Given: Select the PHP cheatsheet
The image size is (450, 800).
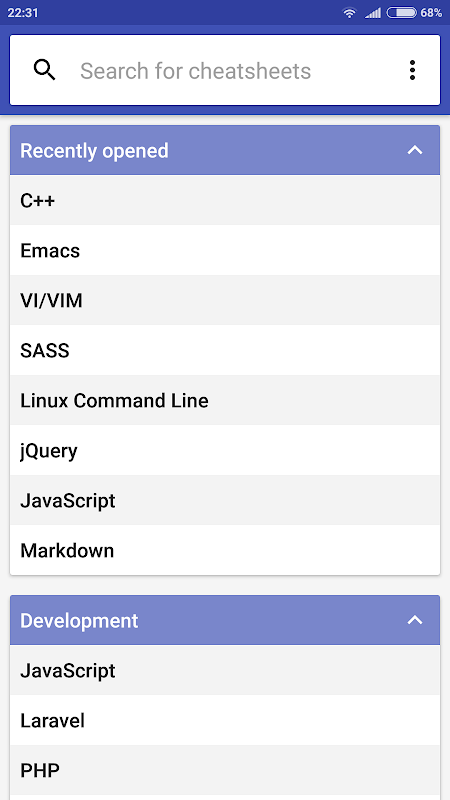Looking at the screenshot, I should 225,770.
